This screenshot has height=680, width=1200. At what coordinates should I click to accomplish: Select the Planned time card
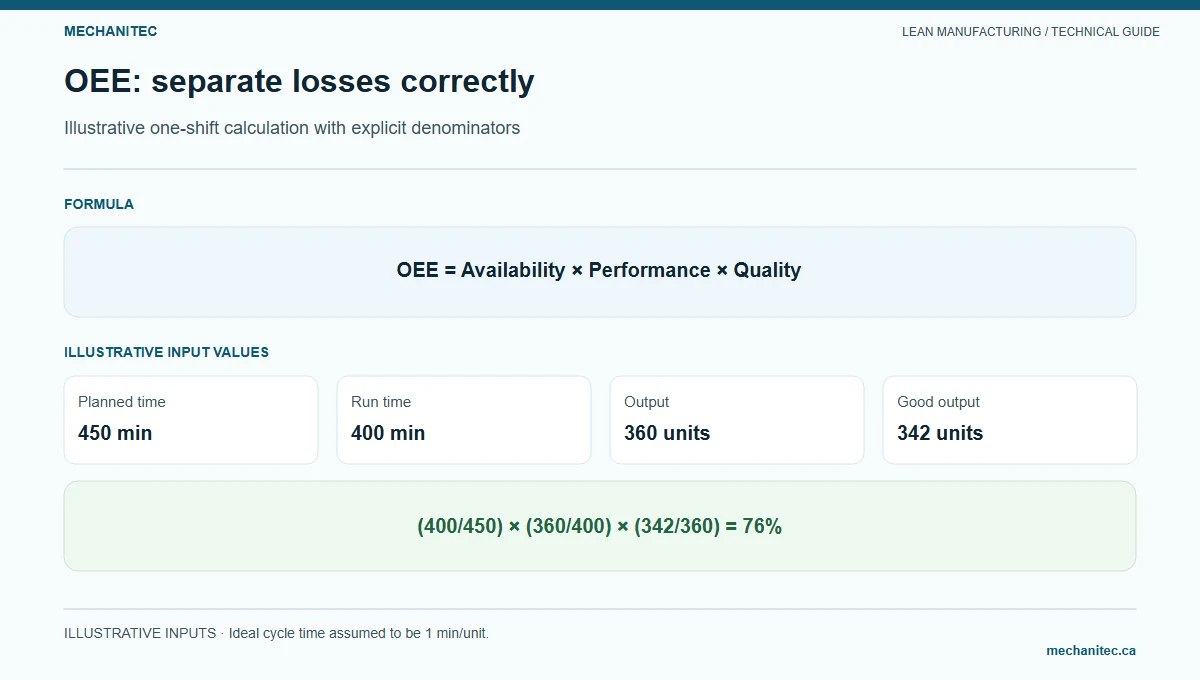pyautogui.click(x=191, y=420)
